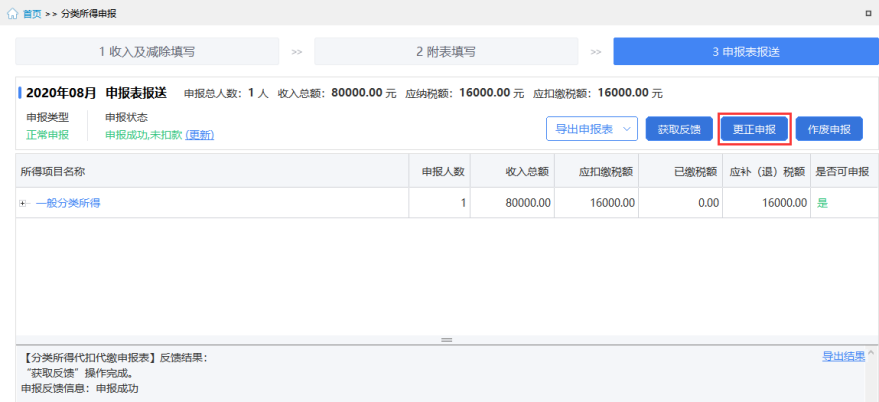This screenshot has width=879, height=402.
Task: Click the 获取反馈 button
Action: [x=679, y=129]
